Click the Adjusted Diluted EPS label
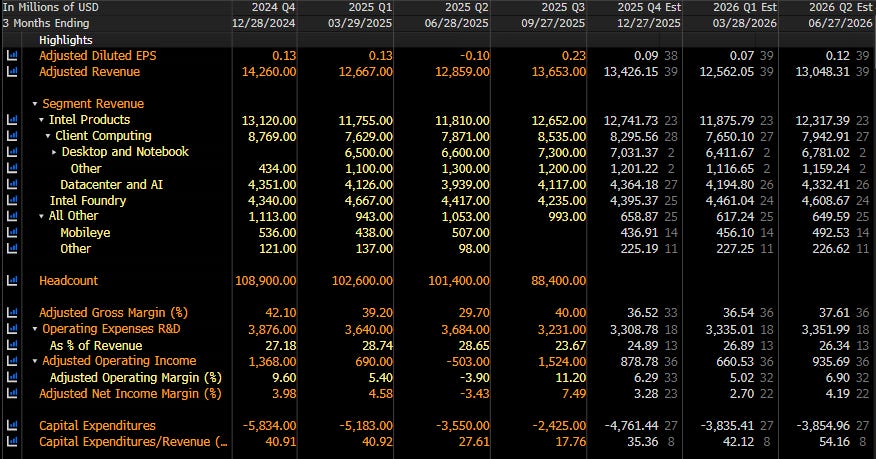This screenshot has width=876, height=459. click(x=98, y=56)
